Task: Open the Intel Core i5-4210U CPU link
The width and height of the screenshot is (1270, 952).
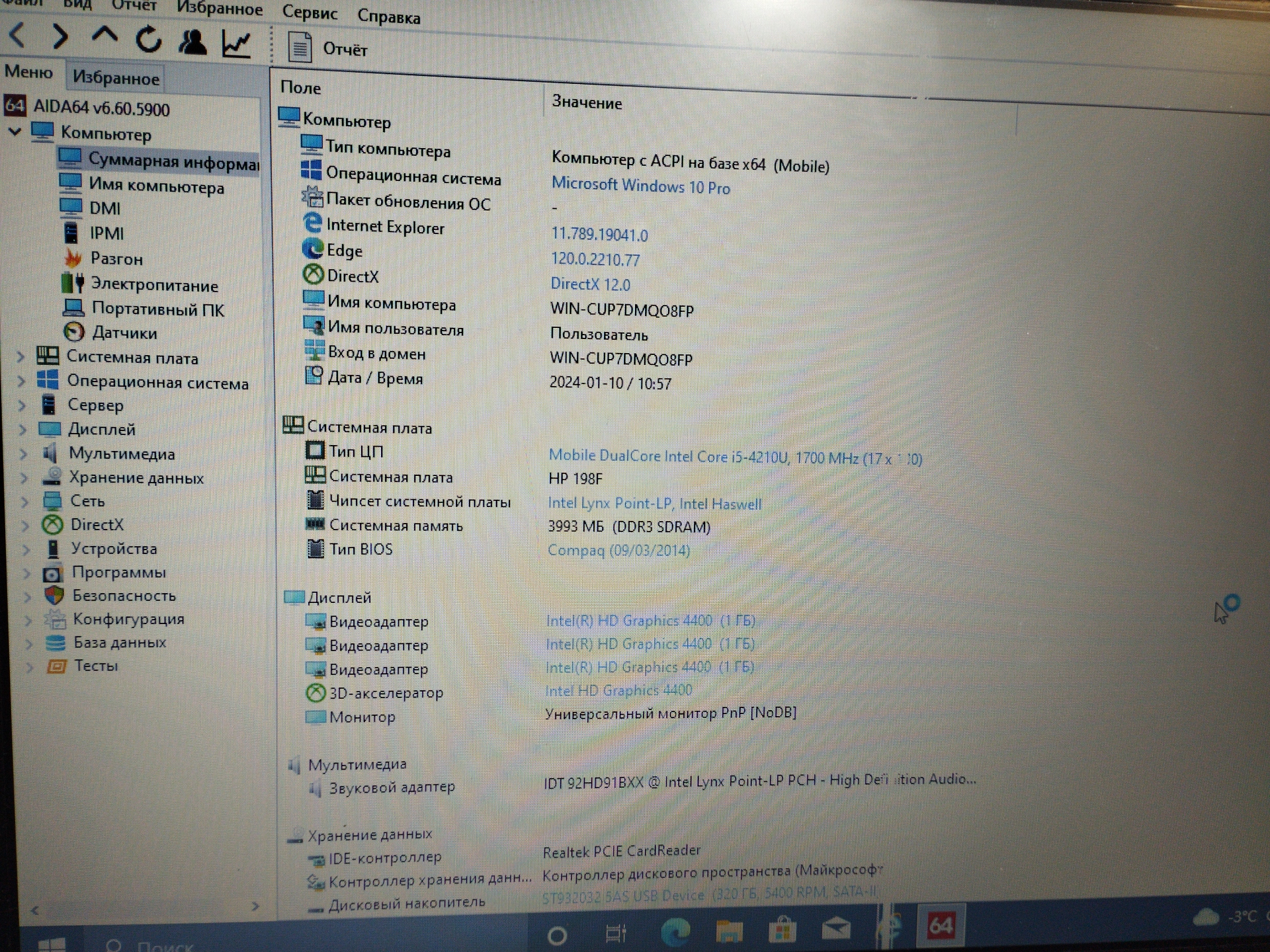Action: (x=735, y=457)
